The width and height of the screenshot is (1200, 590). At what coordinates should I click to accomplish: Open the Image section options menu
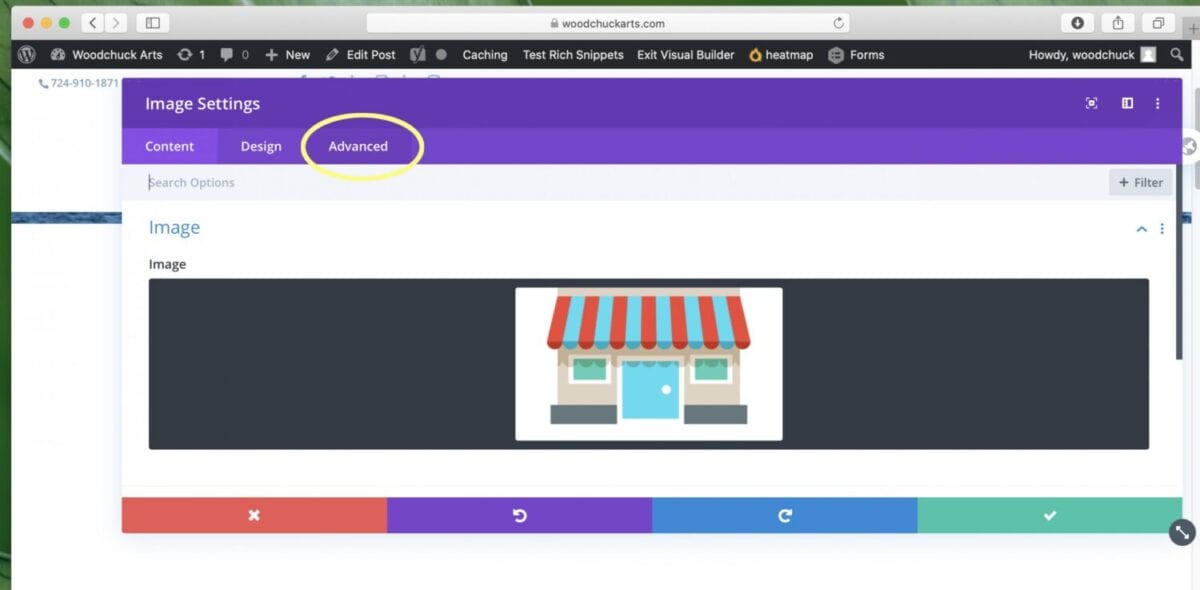click(x=1162, y=229)
